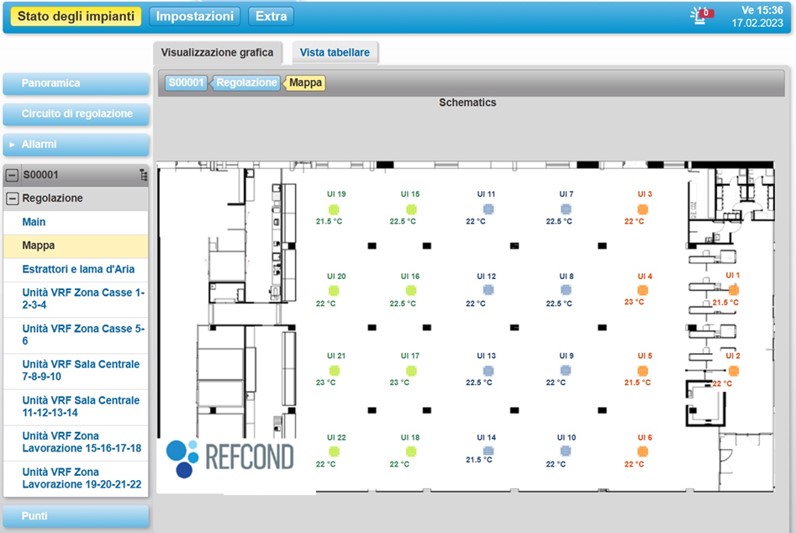
Task: Open the tree view icon beside S00001
Action: [143, 175]
